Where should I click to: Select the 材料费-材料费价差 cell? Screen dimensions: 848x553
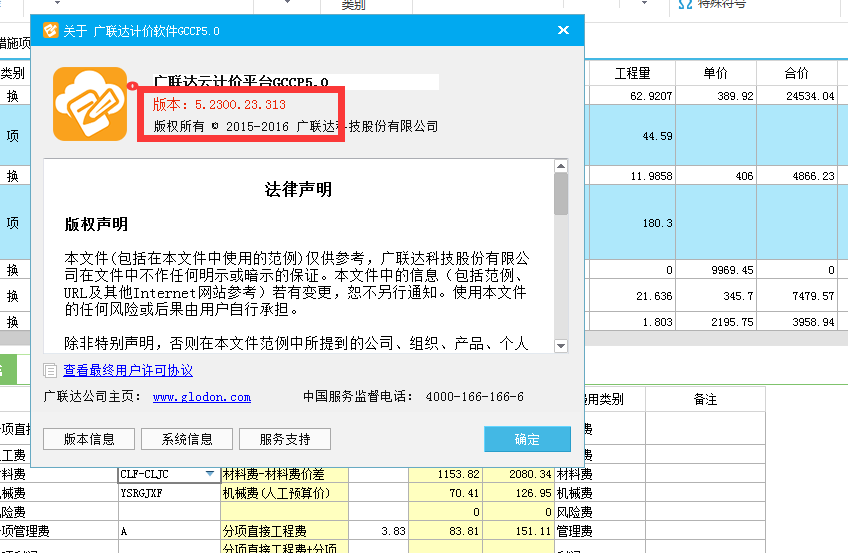(284, 474)
